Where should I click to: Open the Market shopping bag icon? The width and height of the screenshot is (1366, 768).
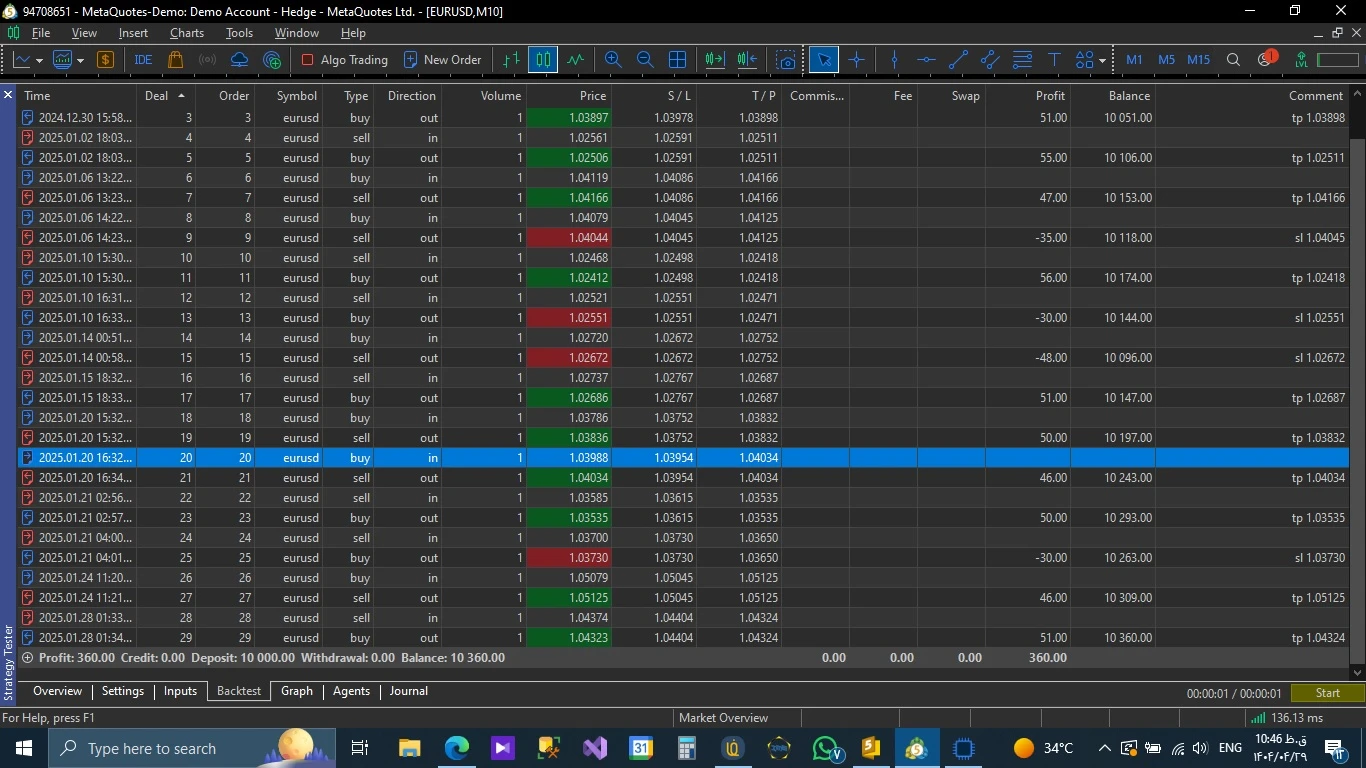click(x=176, y=60)
